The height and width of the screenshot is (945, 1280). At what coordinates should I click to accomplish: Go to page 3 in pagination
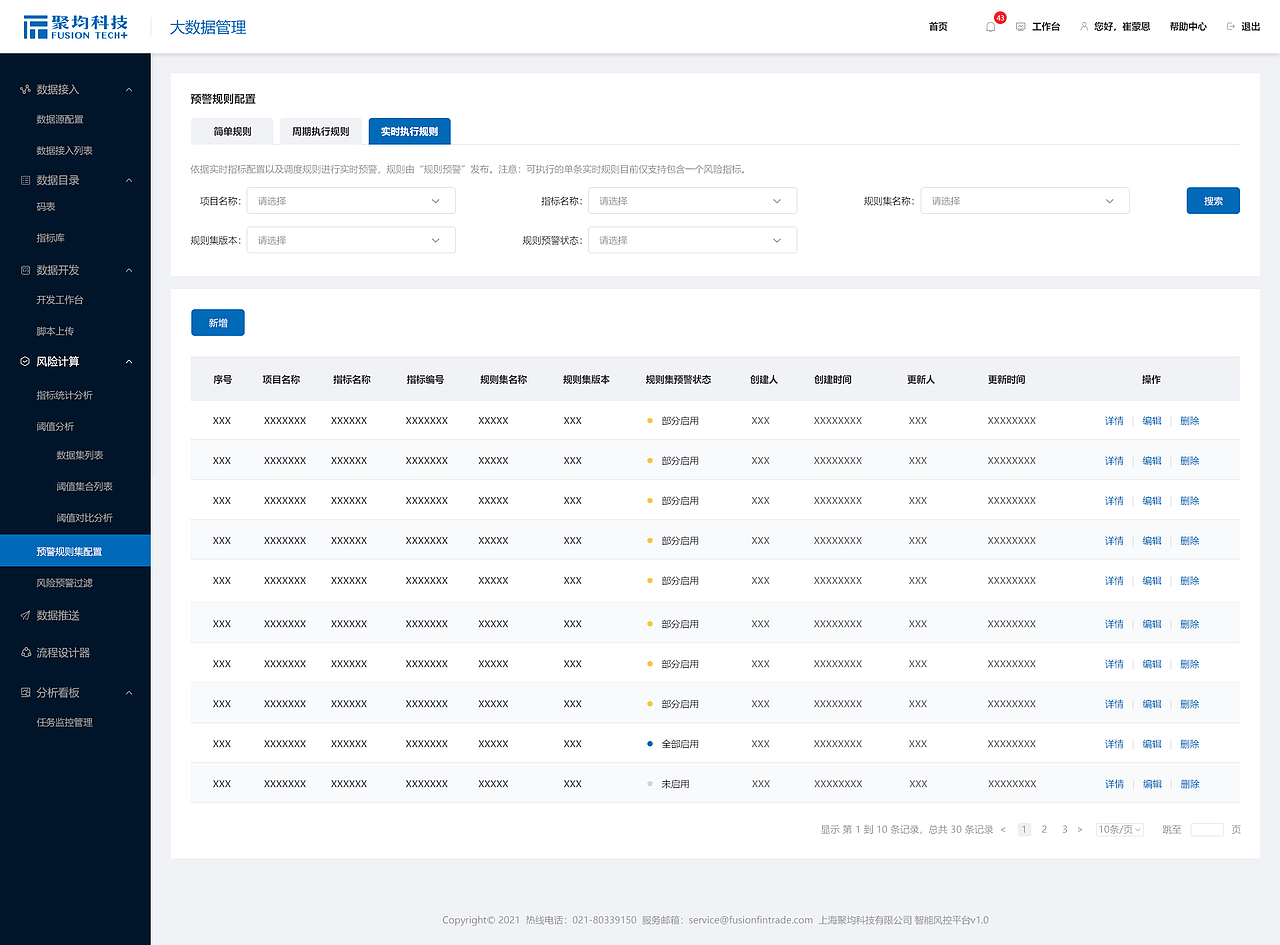tap(1065, 830)
